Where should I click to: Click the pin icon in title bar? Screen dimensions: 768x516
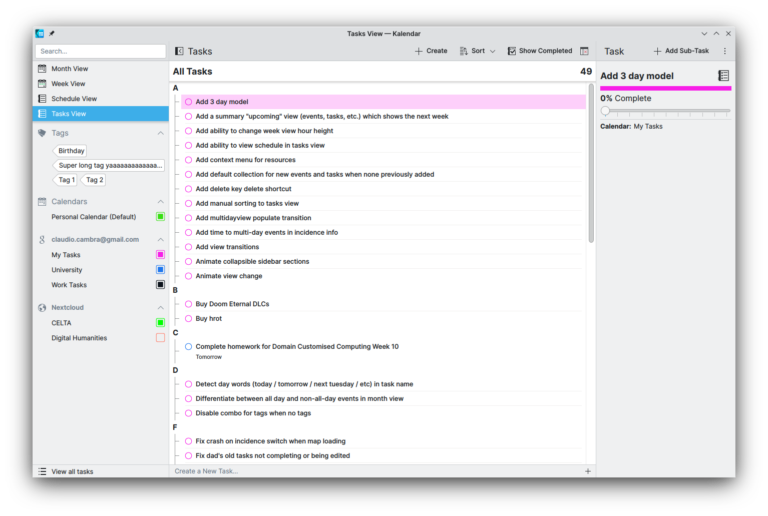pos(52,33)
